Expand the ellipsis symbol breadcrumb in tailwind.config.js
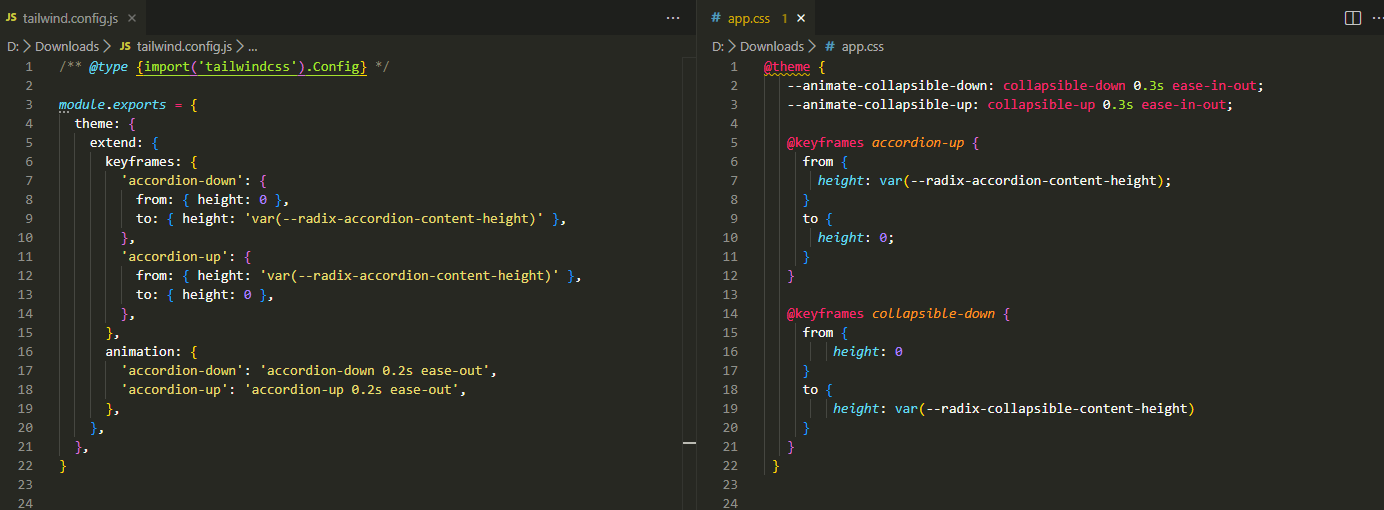 [253, 46]
